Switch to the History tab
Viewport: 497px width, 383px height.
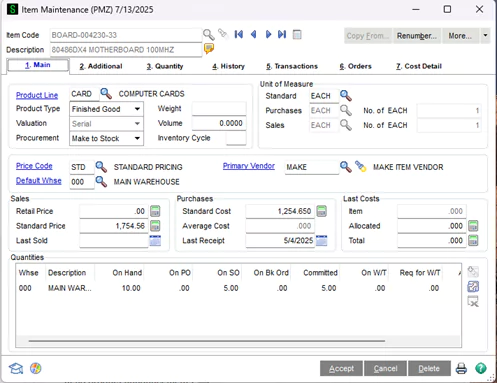[228, 66]
